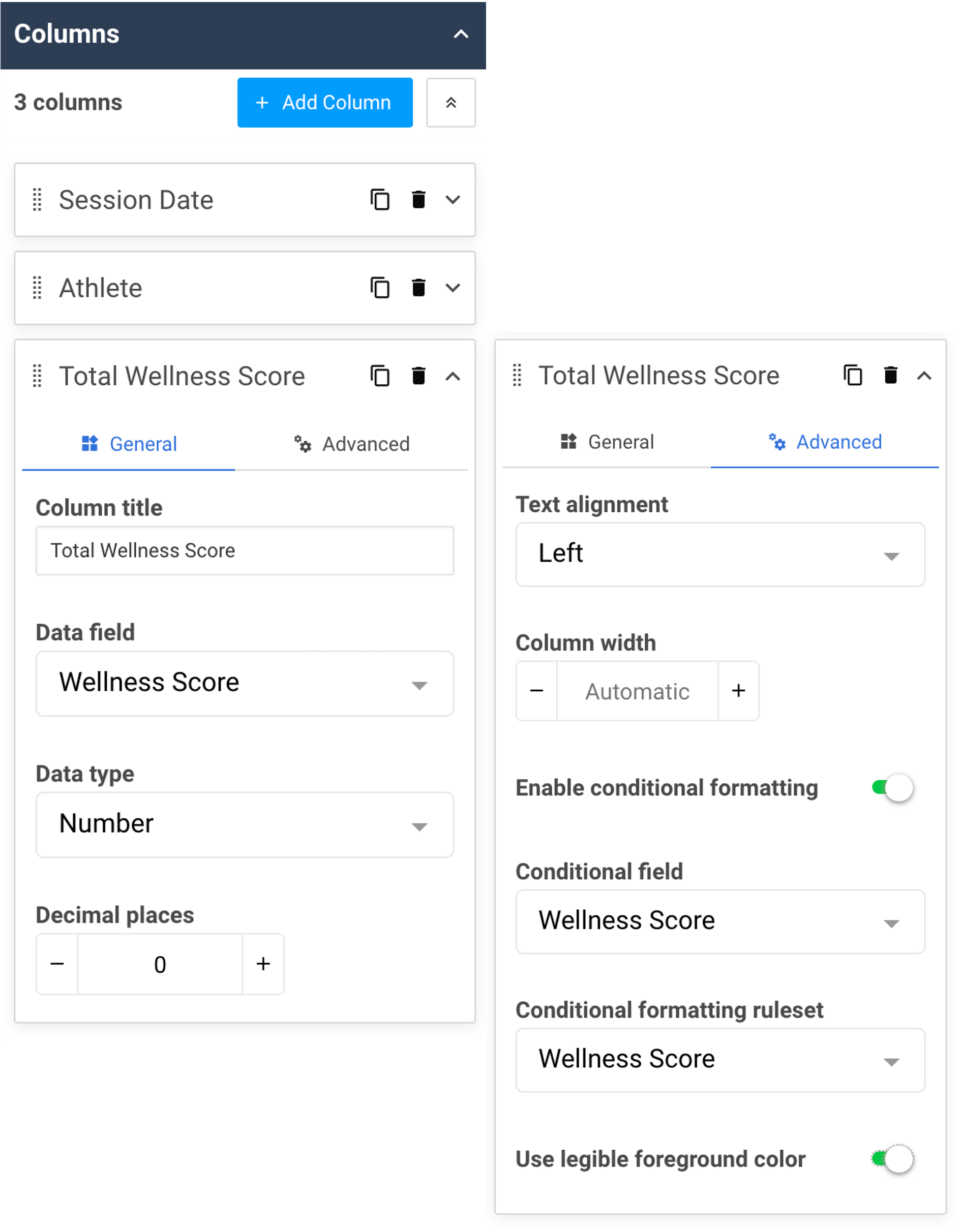Collapse the Columns panel header
The height and width of the screenshot is (1232, 960).
[x=461, y=34]
